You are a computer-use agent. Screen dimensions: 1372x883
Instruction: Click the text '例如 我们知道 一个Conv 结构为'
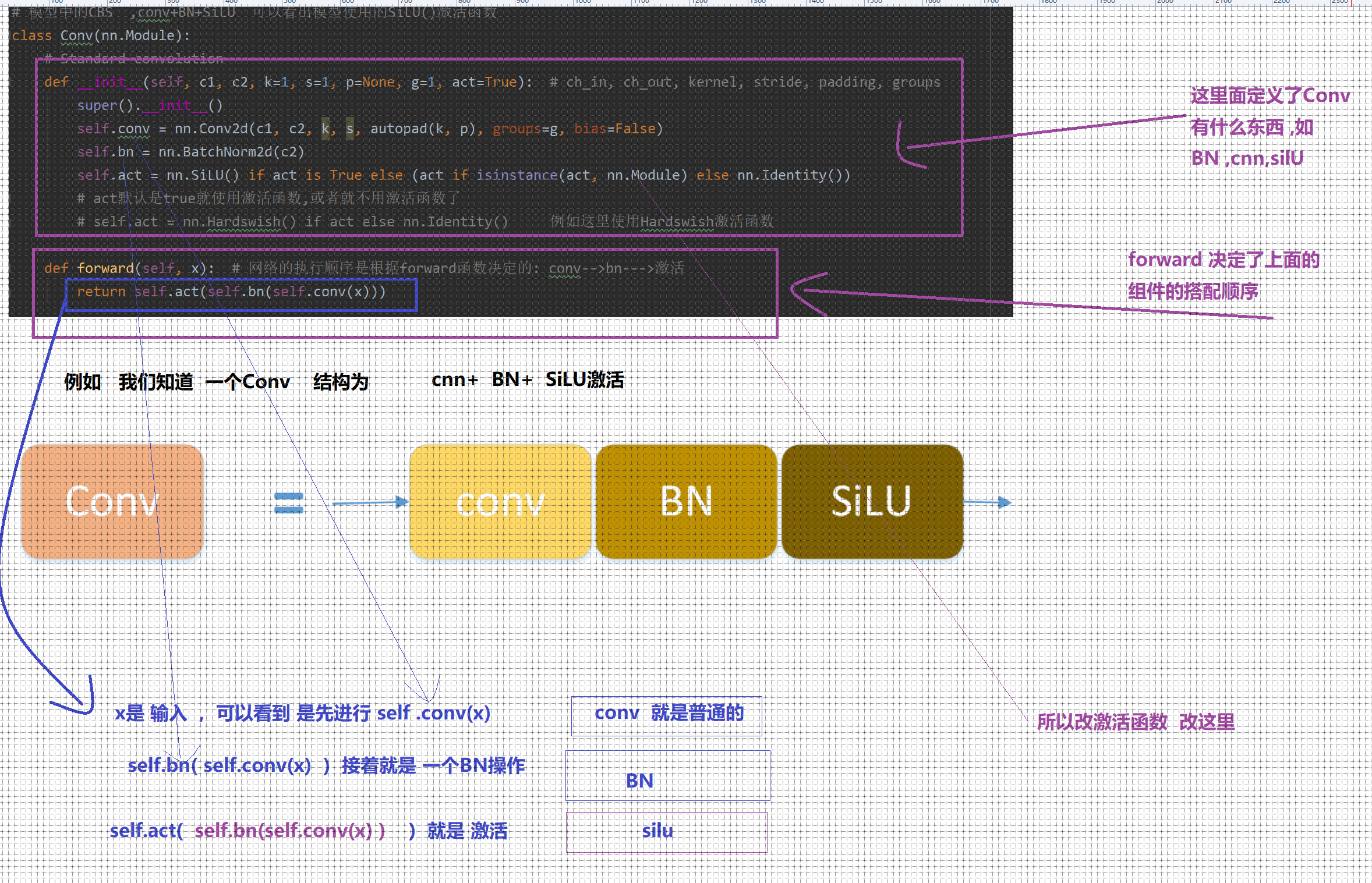click(x=216, y=382)
